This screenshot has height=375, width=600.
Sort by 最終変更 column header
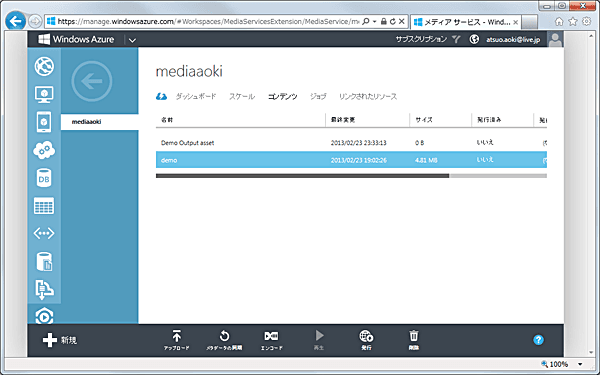(x=367, y=120)
